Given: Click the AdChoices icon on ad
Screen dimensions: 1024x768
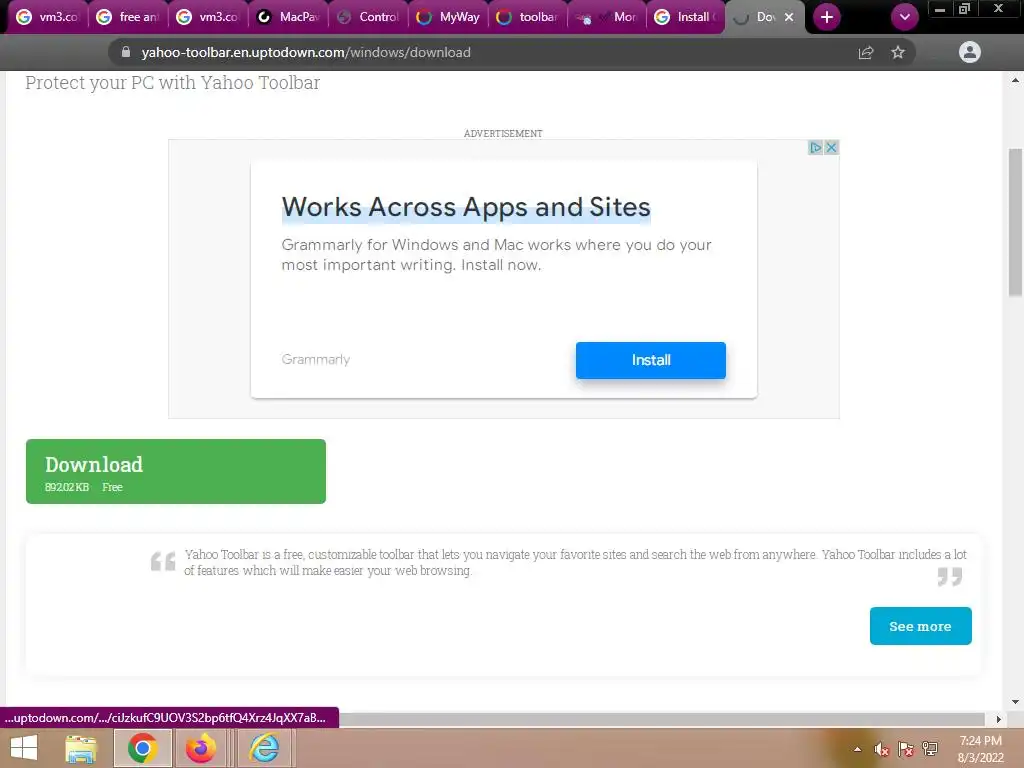Looking at the screenshot, I should coord(815,148).
